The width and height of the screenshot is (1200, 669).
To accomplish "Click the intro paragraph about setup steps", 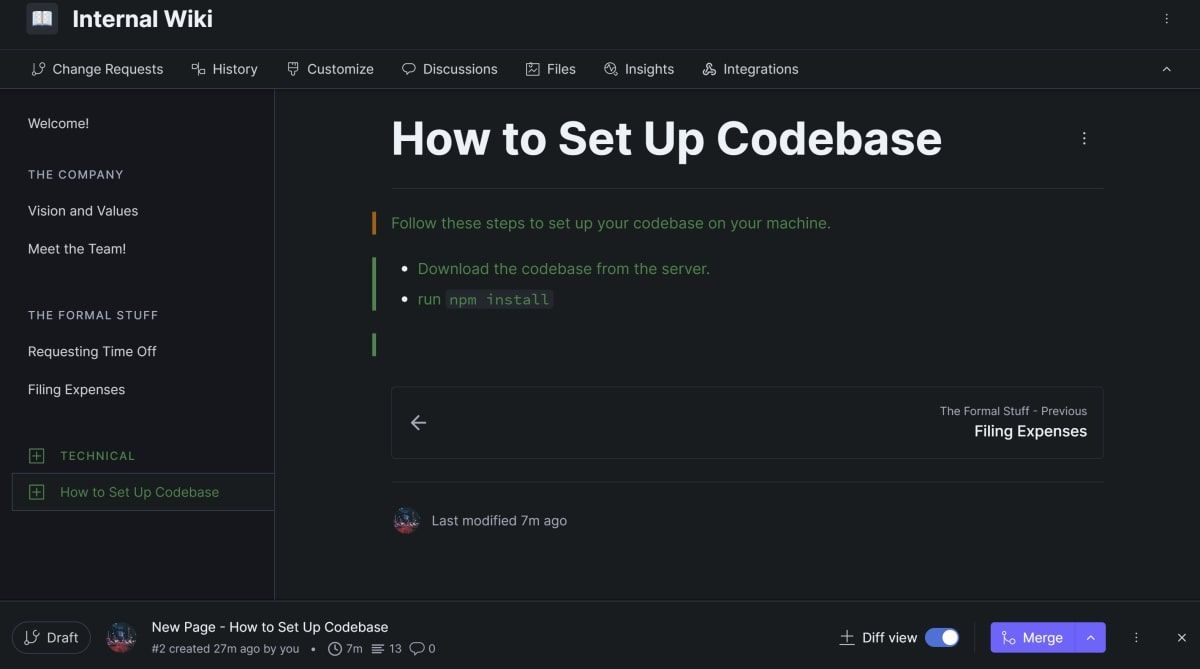I will click(x=611, y=223).
